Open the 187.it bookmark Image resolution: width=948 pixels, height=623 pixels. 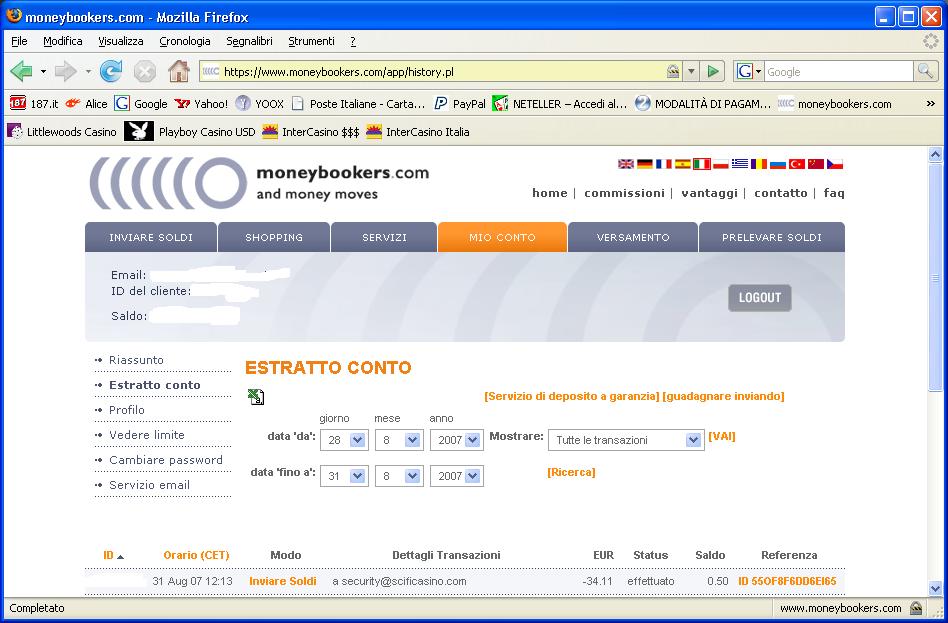coord(34,103)
